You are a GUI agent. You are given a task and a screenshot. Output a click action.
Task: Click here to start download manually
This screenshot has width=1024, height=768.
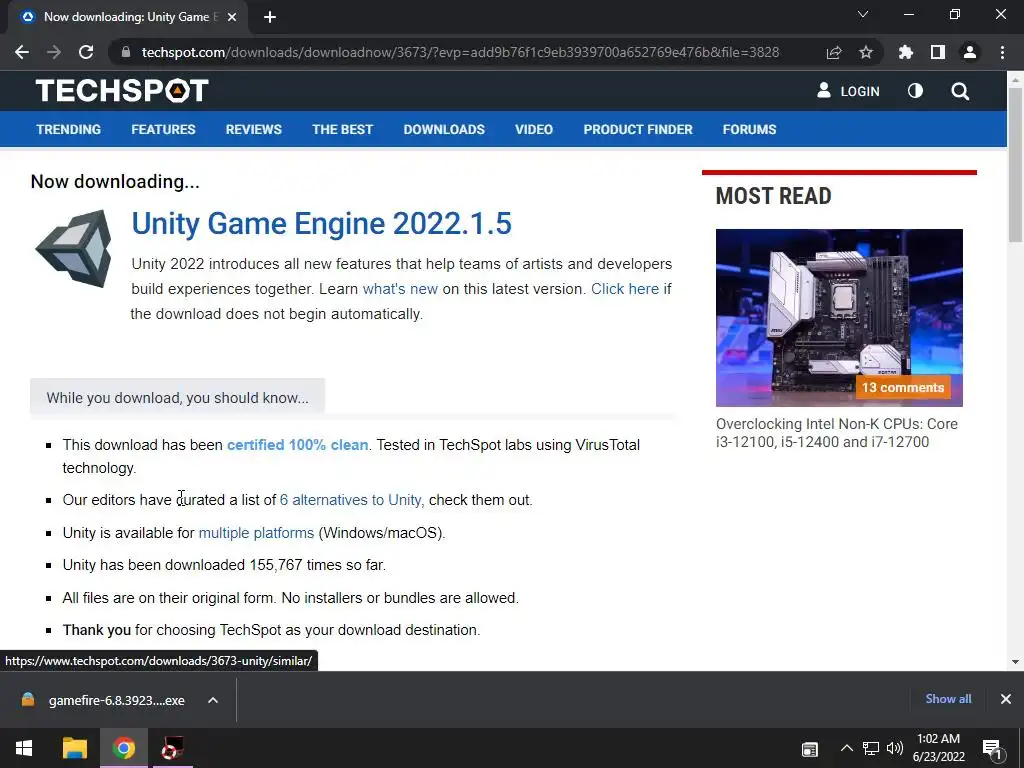click(625, 289)
